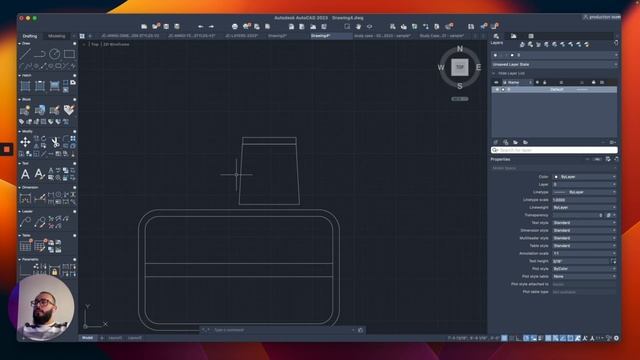Click the ViewCube North letter
This screenshot has height=360, width=640.
[460, 49]
